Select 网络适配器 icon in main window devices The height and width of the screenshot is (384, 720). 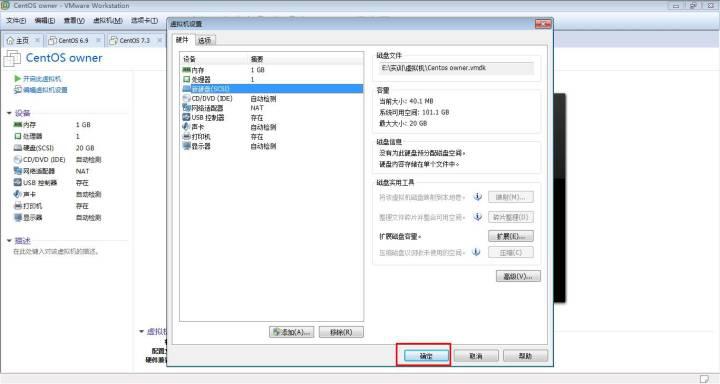(x=17, y=171)
